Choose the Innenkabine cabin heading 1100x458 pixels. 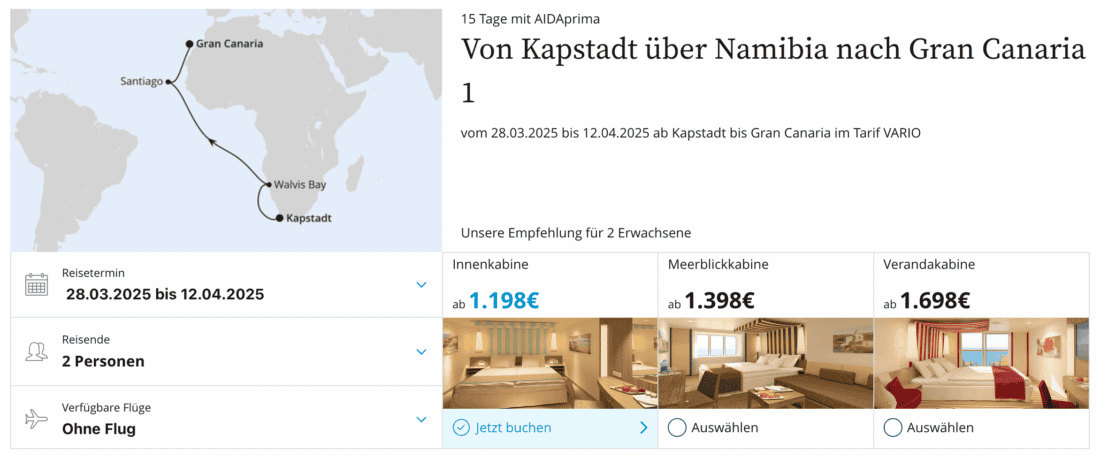(490, 265)
